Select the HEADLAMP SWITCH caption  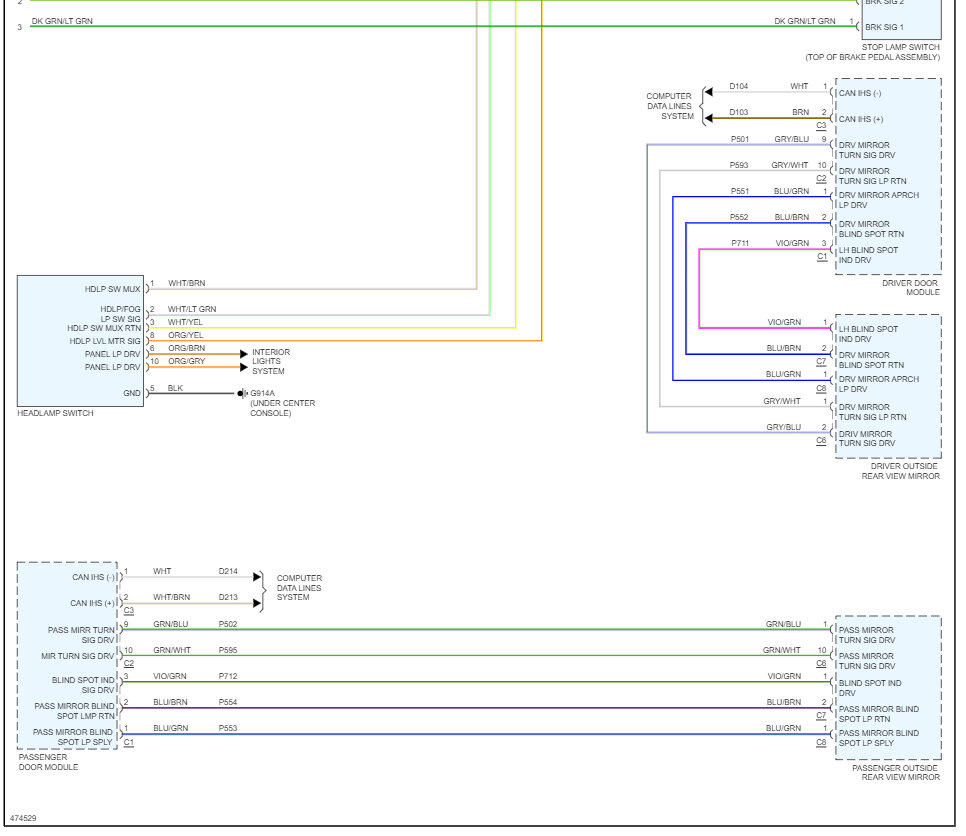[55, 413]
